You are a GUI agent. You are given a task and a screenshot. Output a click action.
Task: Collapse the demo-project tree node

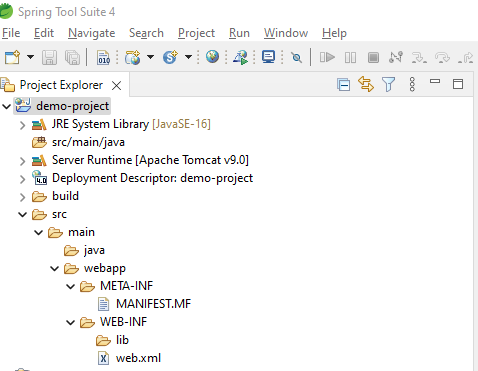pos(6,106)
